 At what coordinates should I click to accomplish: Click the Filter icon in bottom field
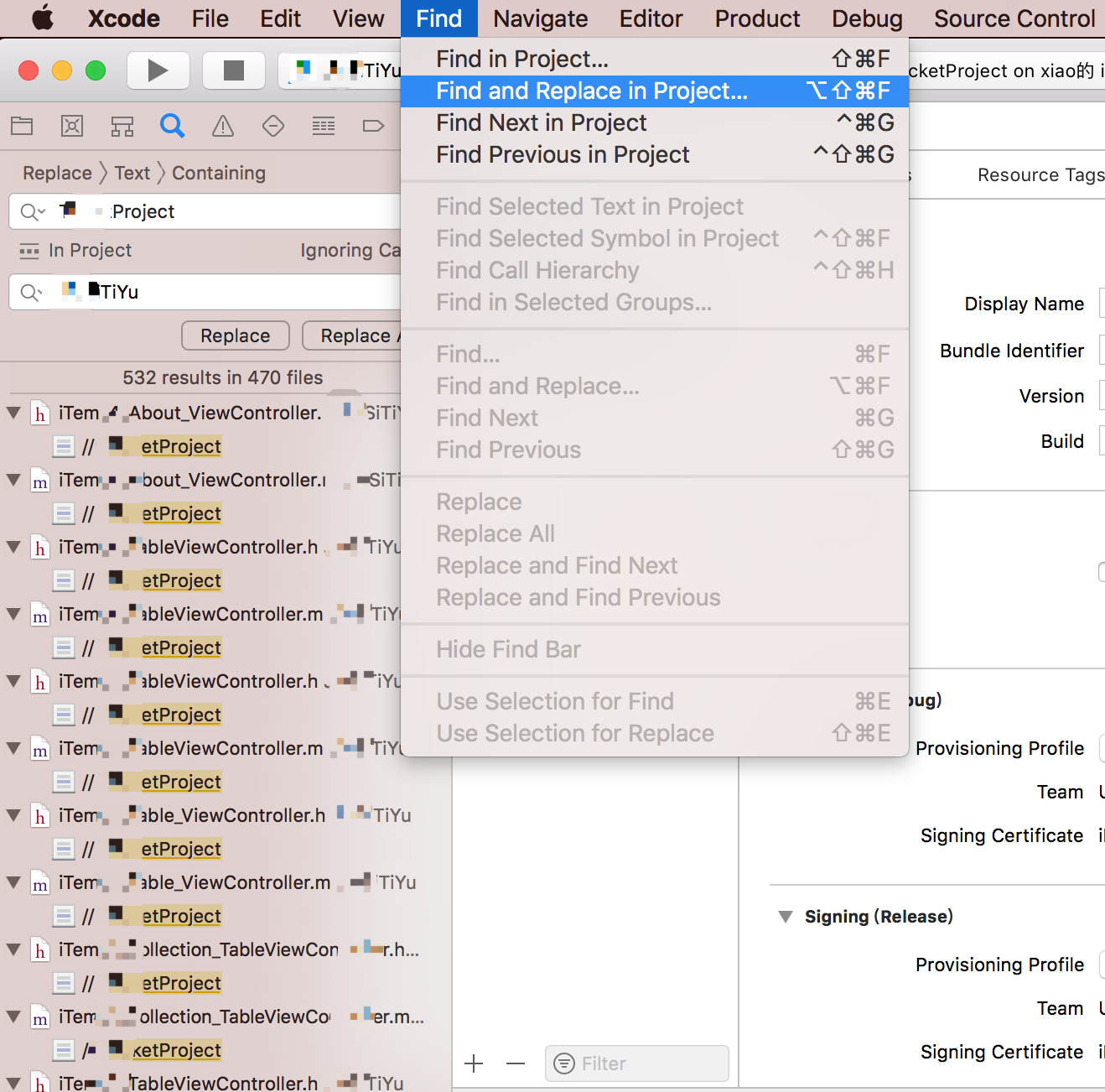(565, 1064)
